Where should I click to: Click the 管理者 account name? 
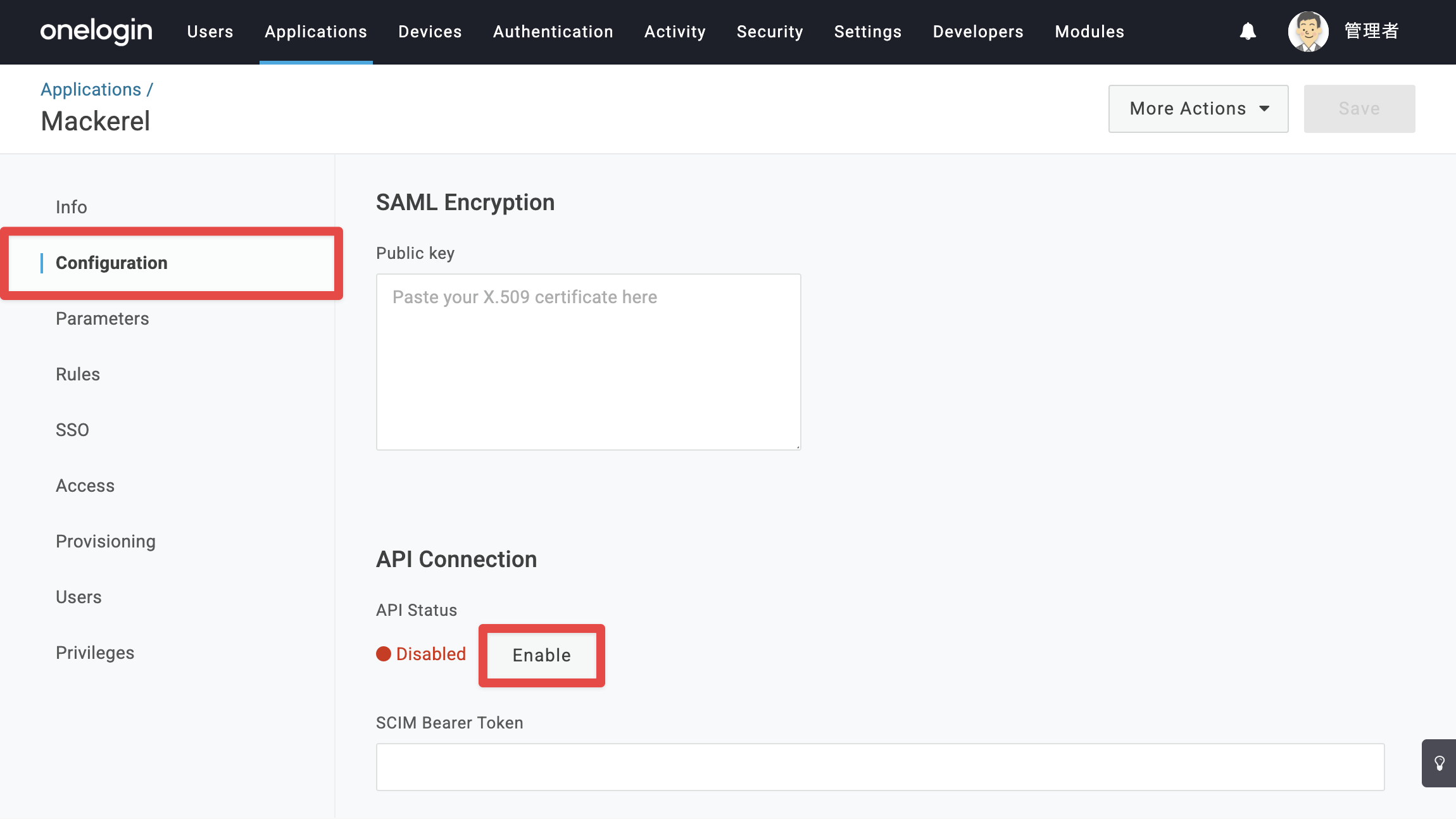[x=1371, y=31]
